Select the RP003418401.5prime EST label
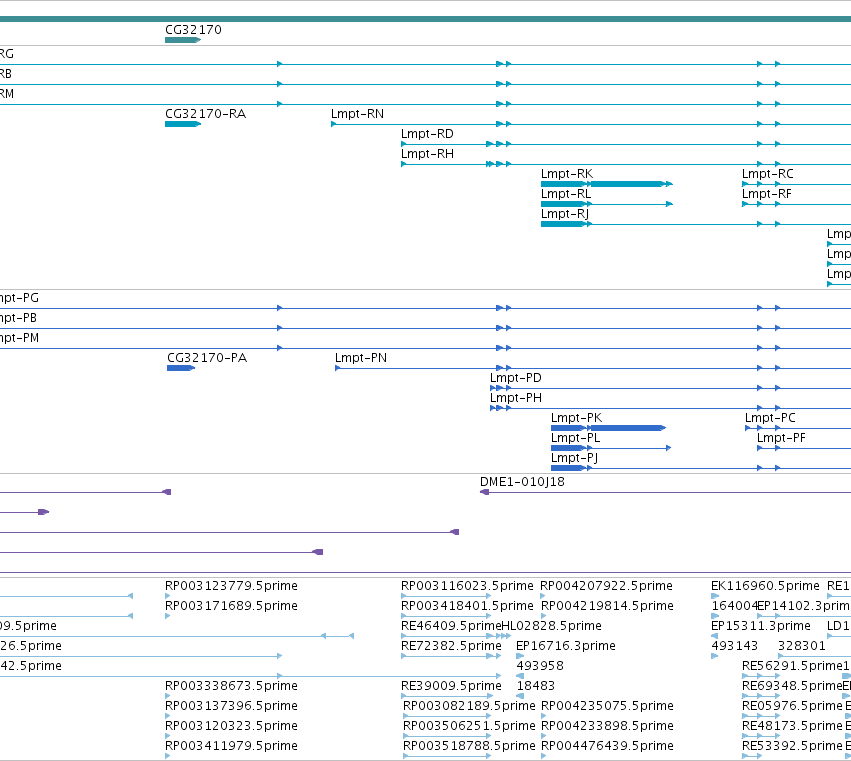Viewport: 851px width, 761px height. click(467, 606)
